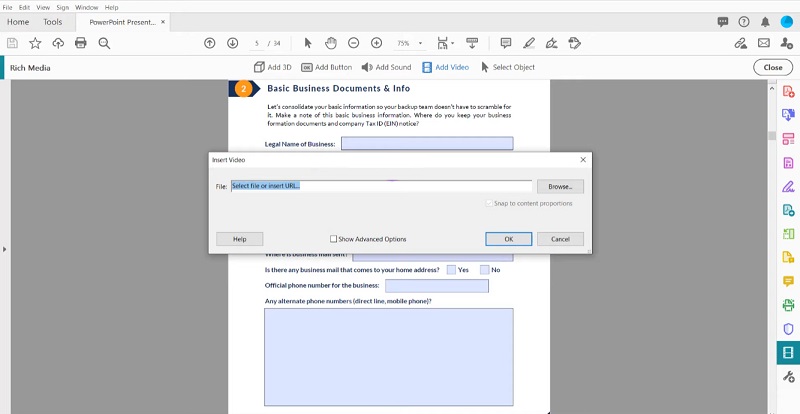Image resolution: width=800 pixels, height=414 pixels.
Task: Click Add Sound in Rich Media bar
Action: (386, 67)
